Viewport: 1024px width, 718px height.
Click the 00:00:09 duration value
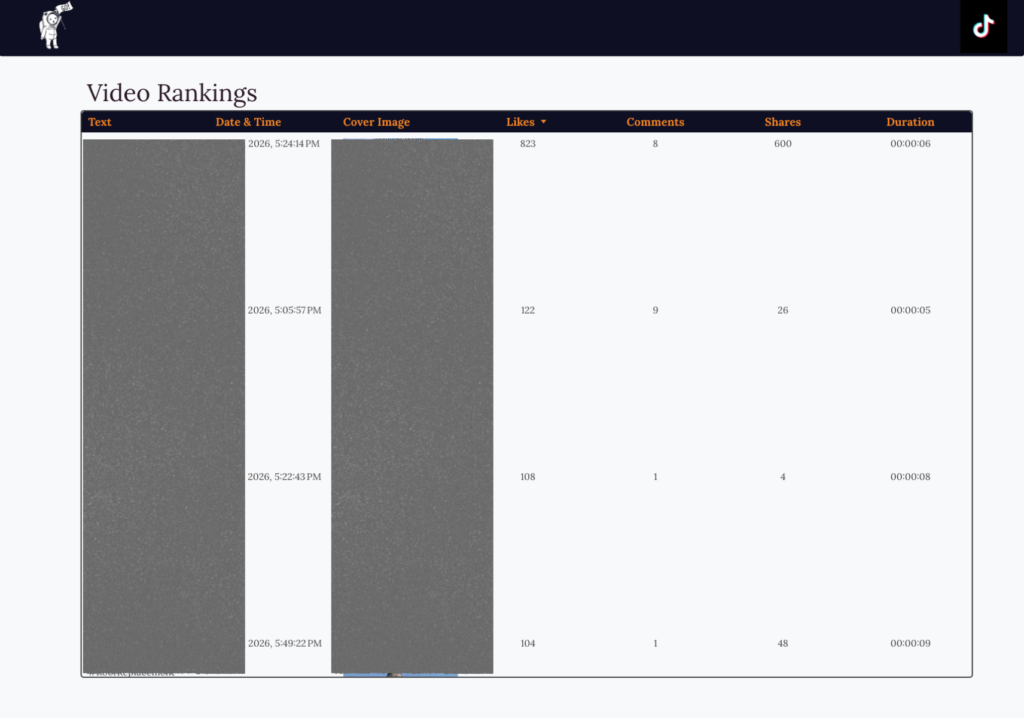coord(910,643)
